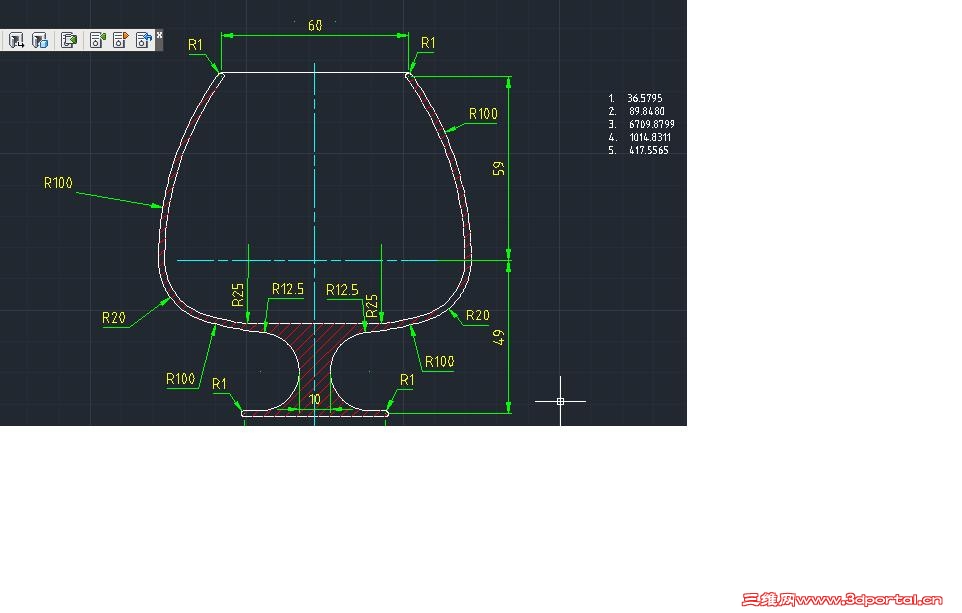The width and height of the screenshot is (962, 613).
Task: Select the R1 label at top right rim
Action: [x=428, y=43]
